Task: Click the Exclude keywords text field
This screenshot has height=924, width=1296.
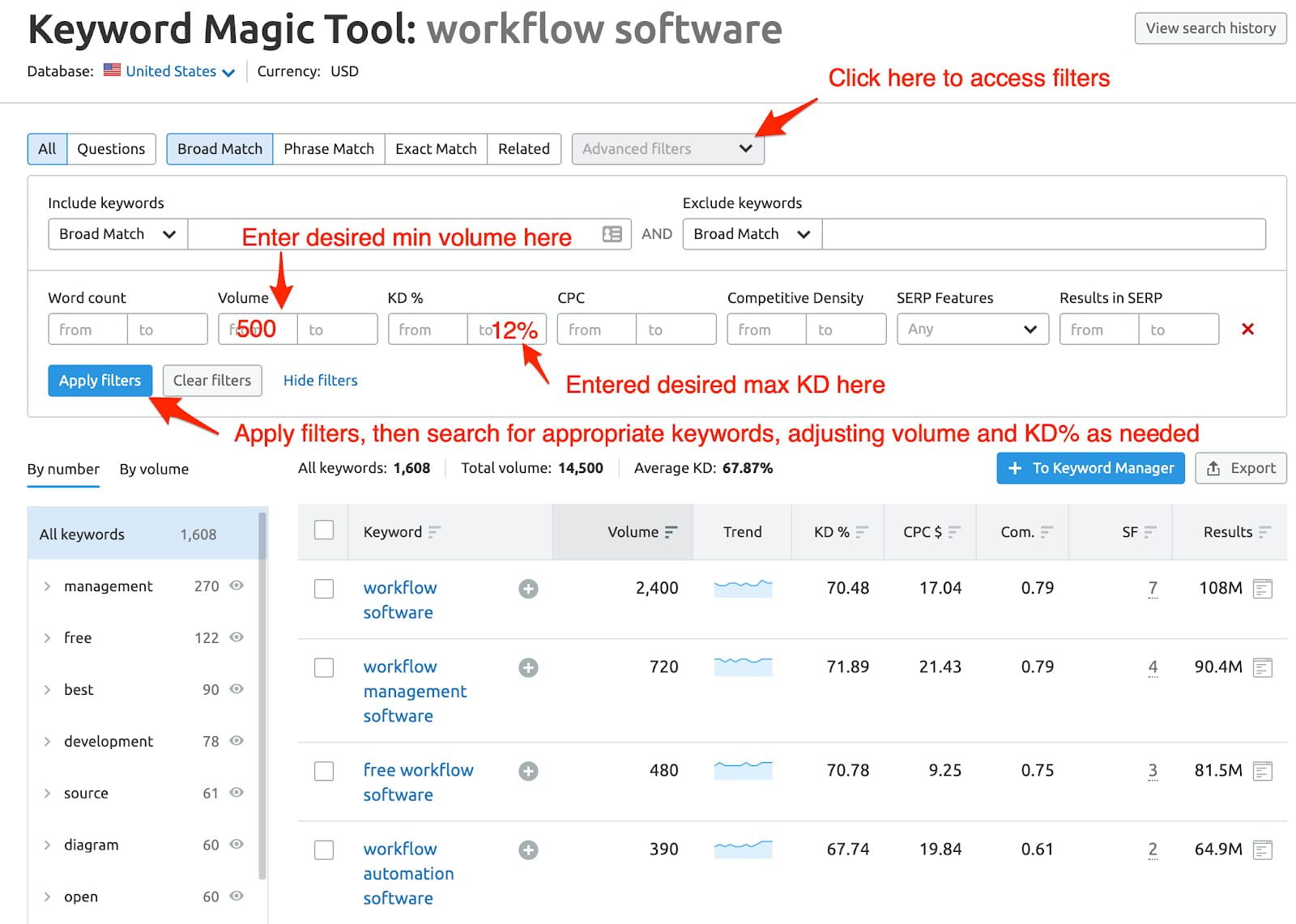Action: tap(1043, 234)
